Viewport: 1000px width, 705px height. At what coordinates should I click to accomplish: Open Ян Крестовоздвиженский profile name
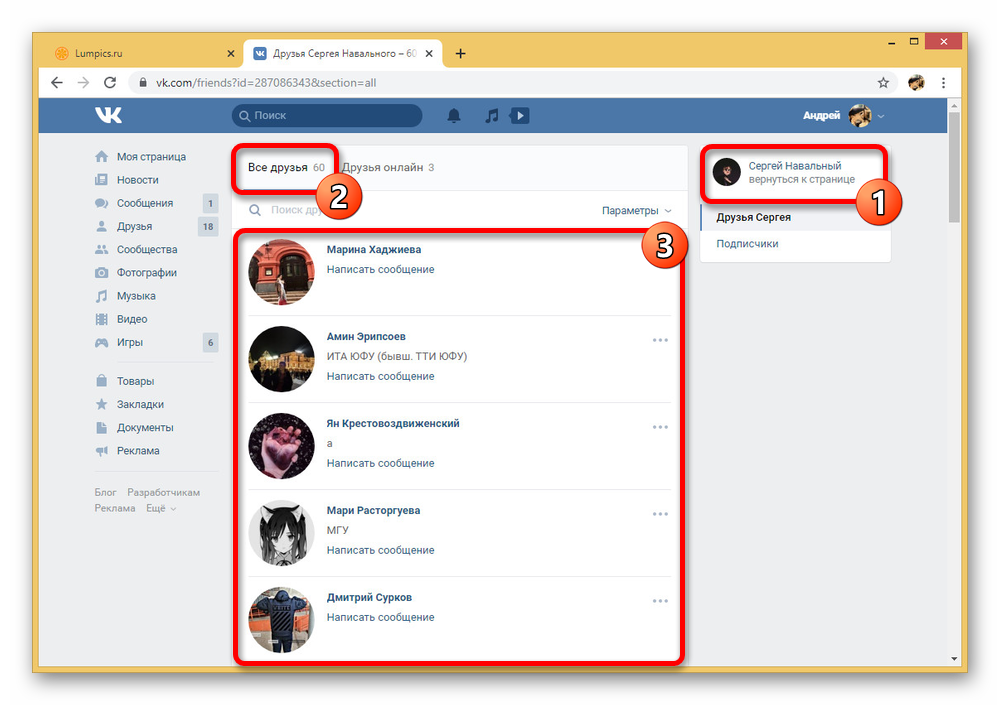tap(393, 424)
